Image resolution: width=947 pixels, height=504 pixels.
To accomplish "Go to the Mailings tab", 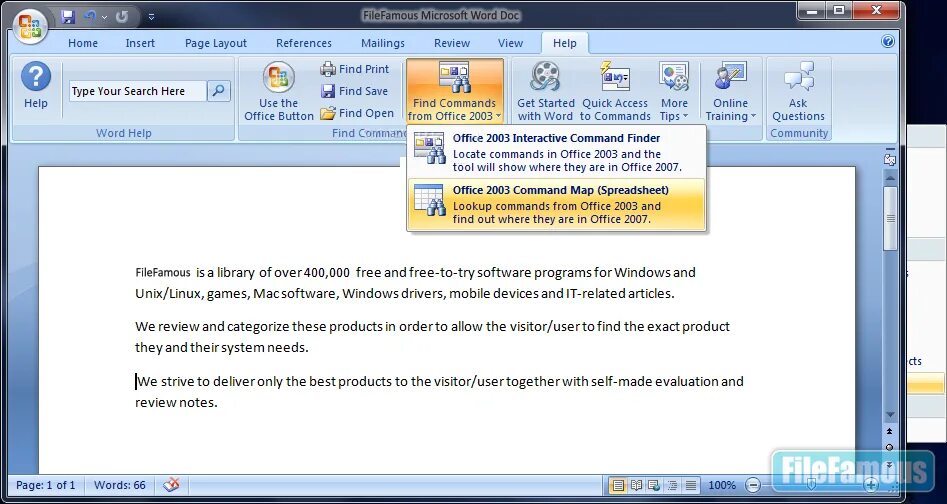I will pos(383,43).
